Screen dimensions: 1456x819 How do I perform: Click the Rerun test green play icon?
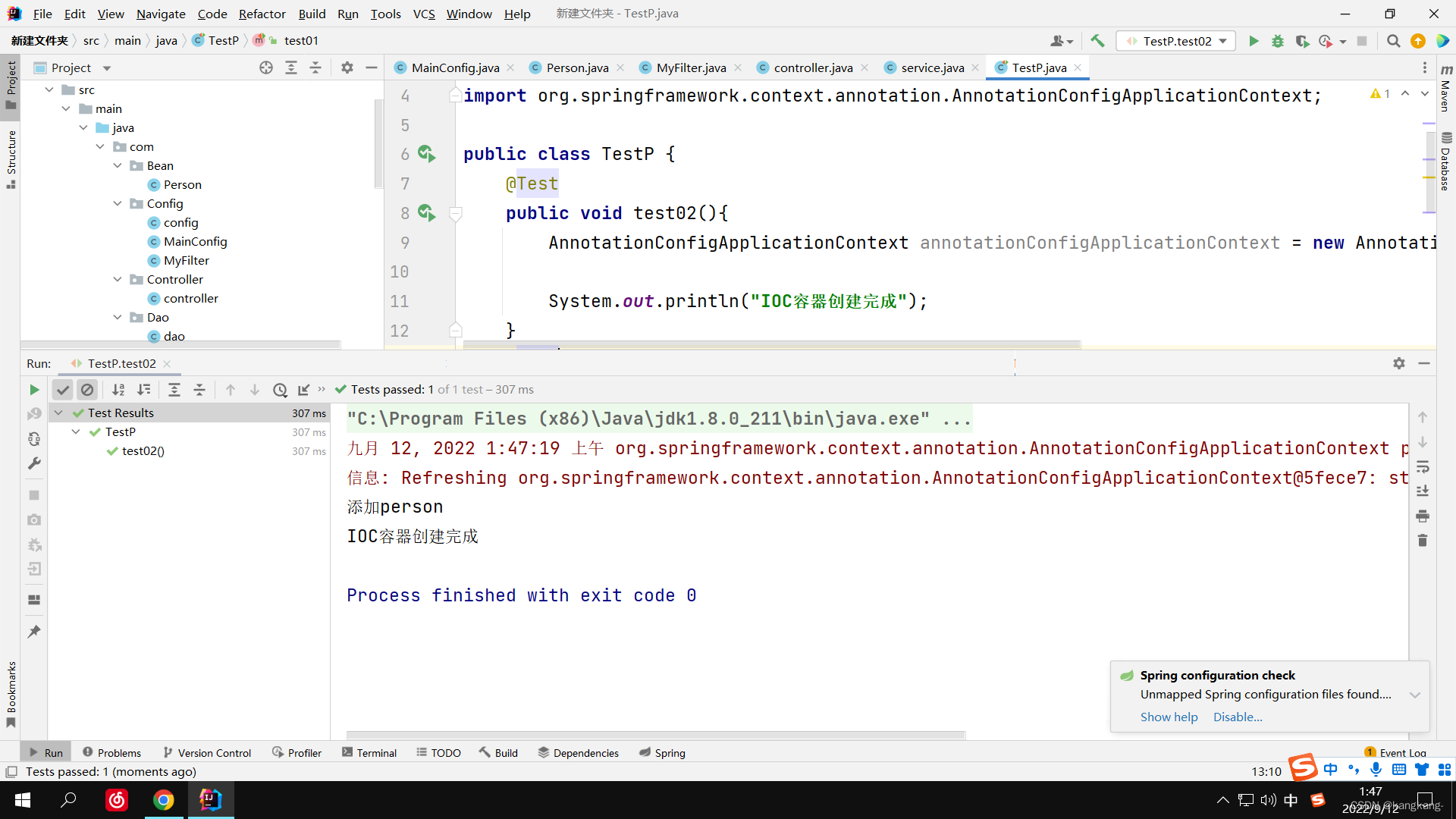click(34, 390)
